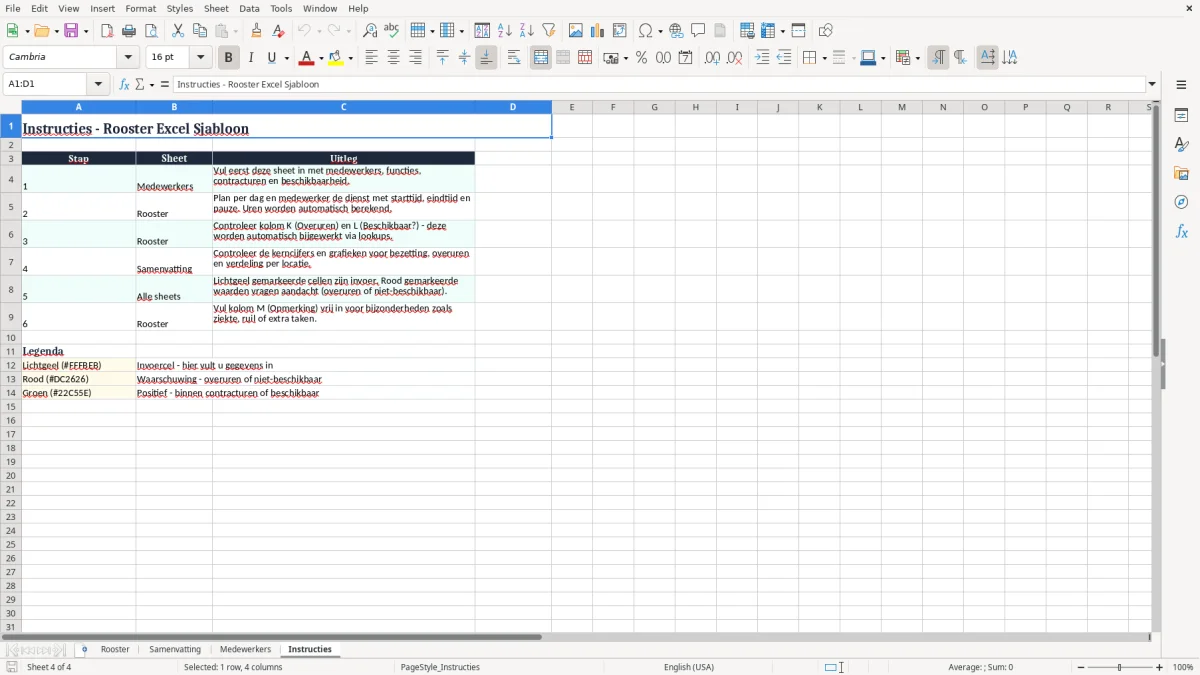The height and width of the screenshot is (675, 1200).
Task: Click the Sort dialog icon
Action: [x=482, y=31]
